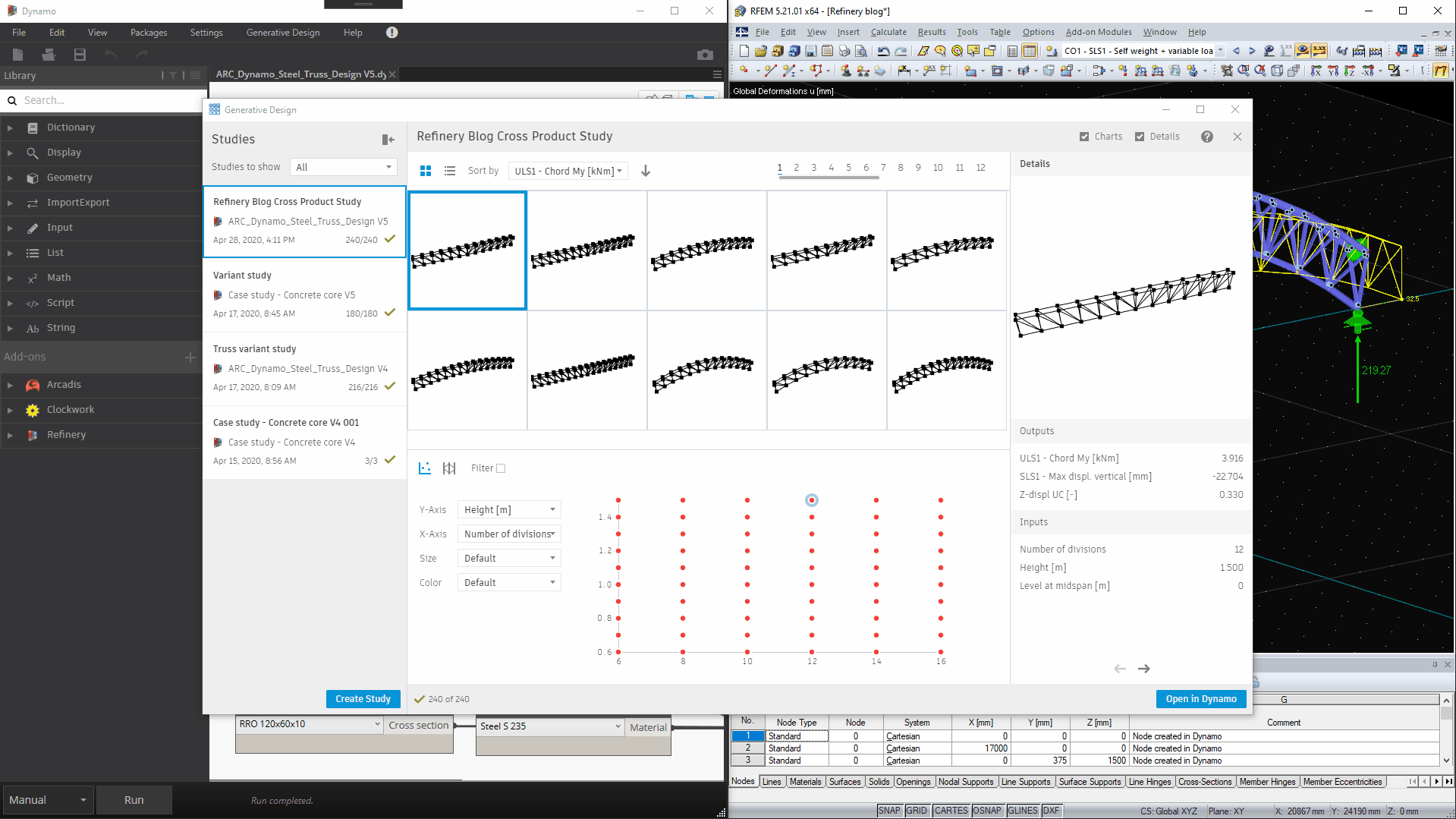Select Variant study in Studies list
The image size is (1456, 819).
(x=304, y=295)
